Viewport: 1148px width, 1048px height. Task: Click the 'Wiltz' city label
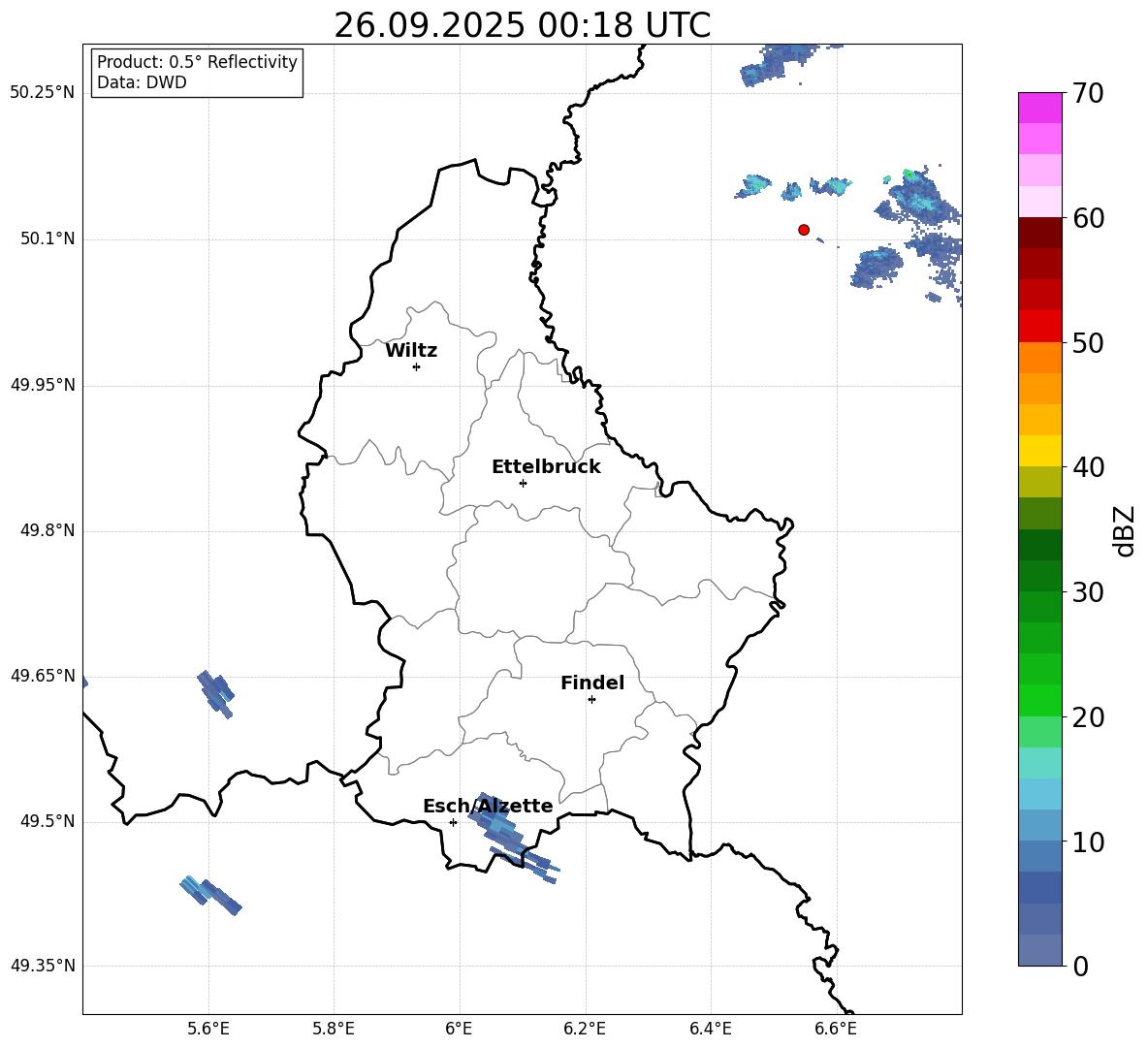point(411,351)
